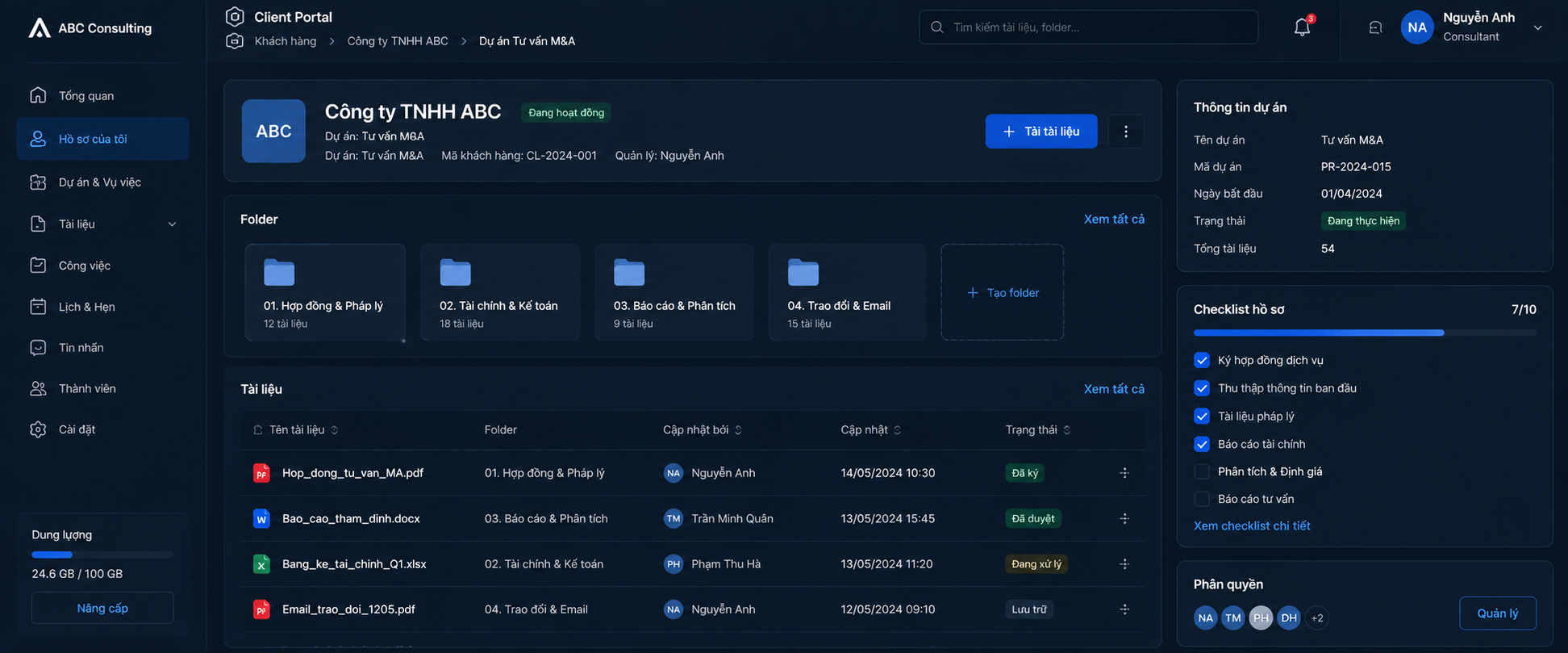Toggle select-all checkbox in Tên tài liệu header
1568x653 pixels.
[257, 430]
